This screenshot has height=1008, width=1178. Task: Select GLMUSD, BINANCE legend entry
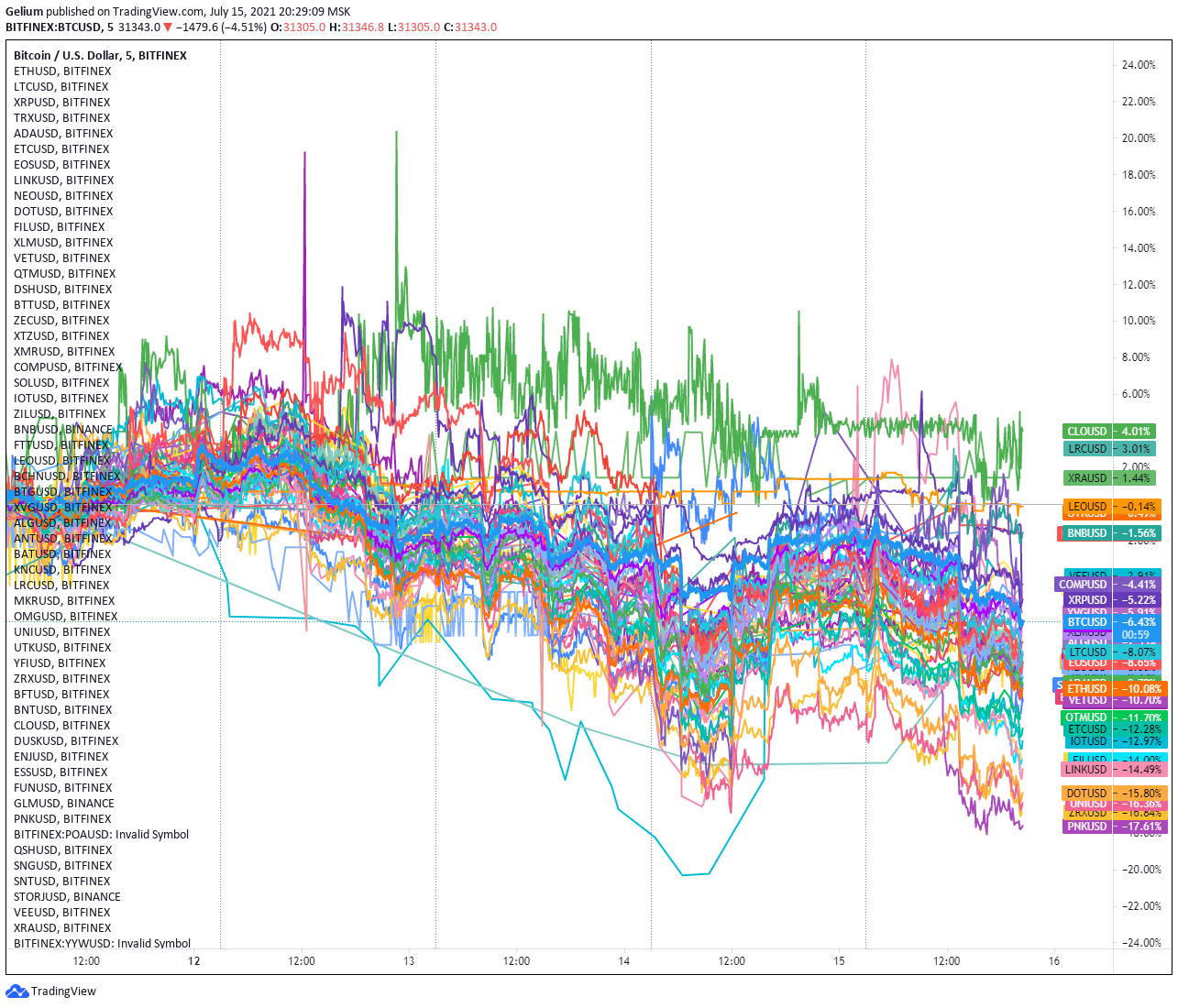click(64, 804)
